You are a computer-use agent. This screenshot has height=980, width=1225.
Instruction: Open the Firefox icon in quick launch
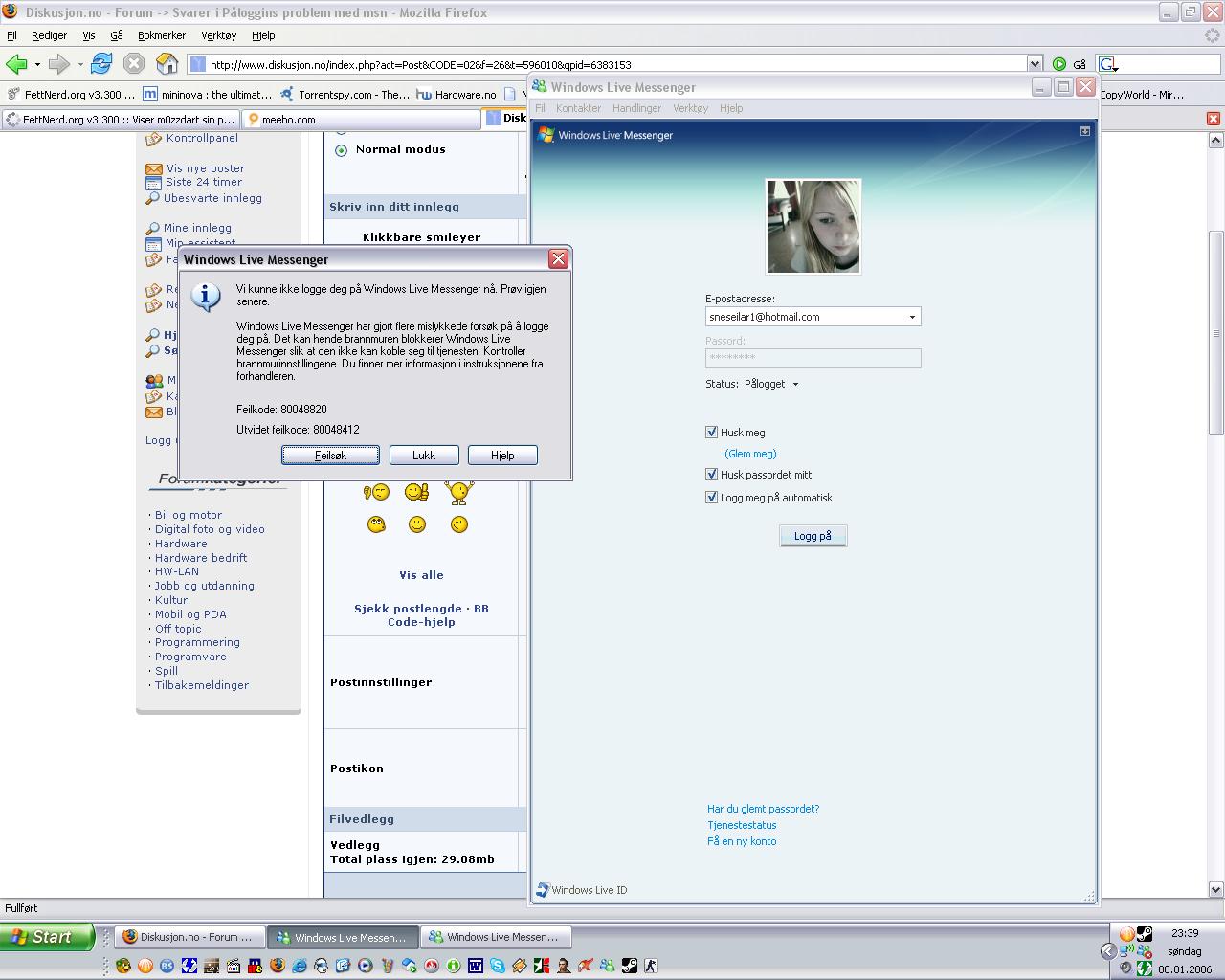click(x=278, y=966)
